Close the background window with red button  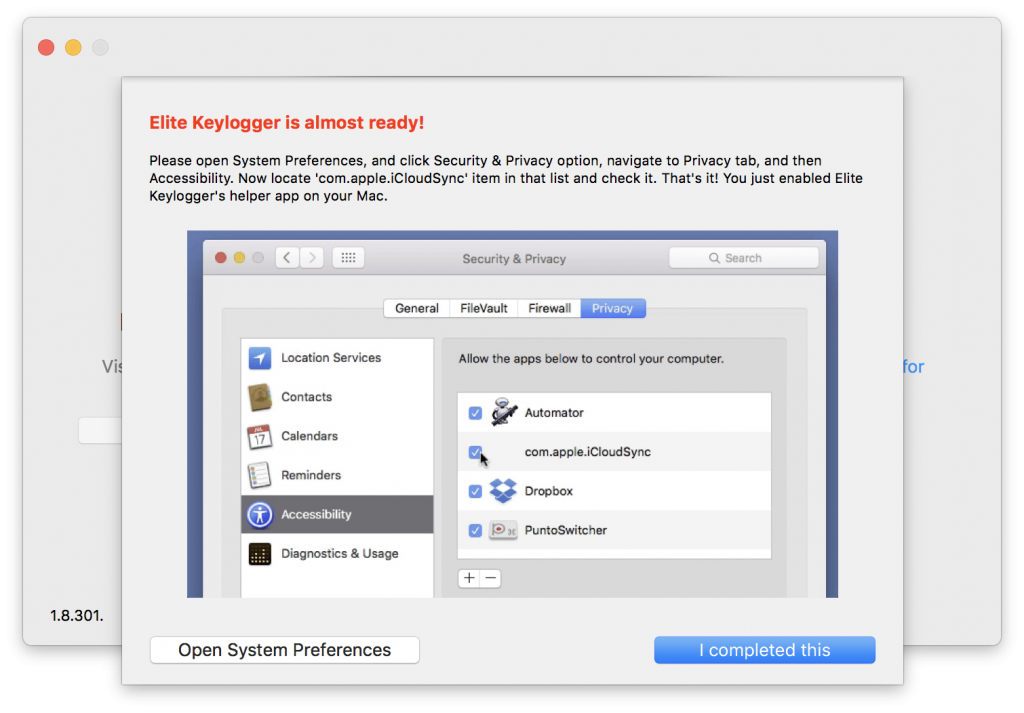click(x=46, y=48)
